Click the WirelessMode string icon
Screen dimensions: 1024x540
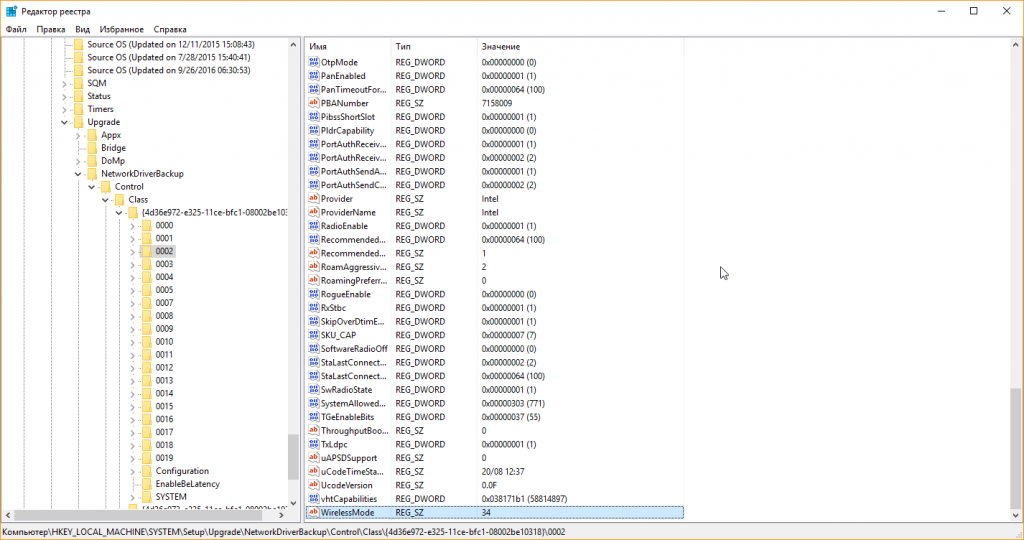click(313, 512)
